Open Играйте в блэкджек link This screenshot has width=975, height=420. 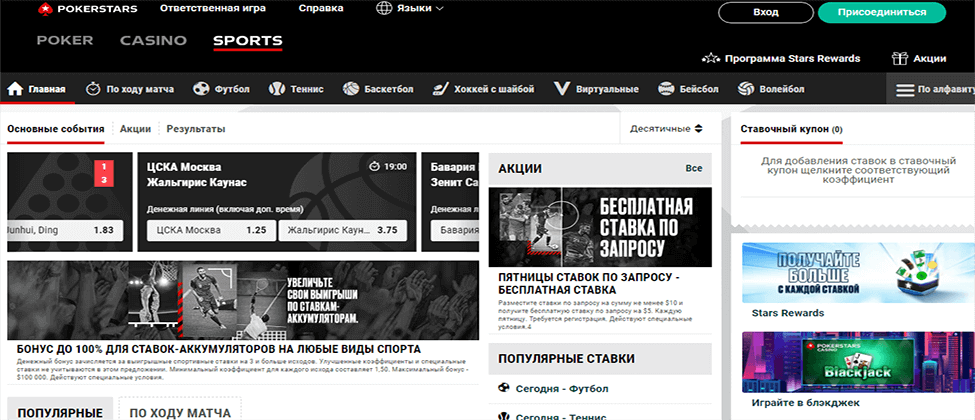pos(806,403)
